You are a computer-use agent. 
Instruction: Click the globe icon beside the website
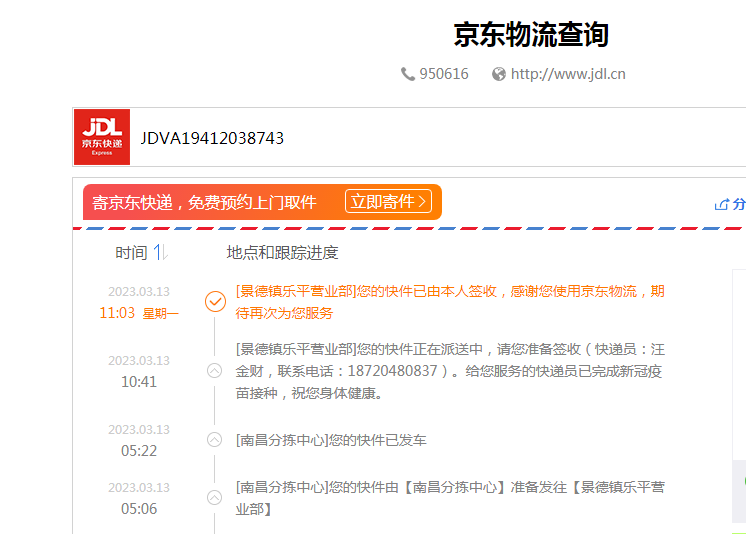tap(499, 74)
